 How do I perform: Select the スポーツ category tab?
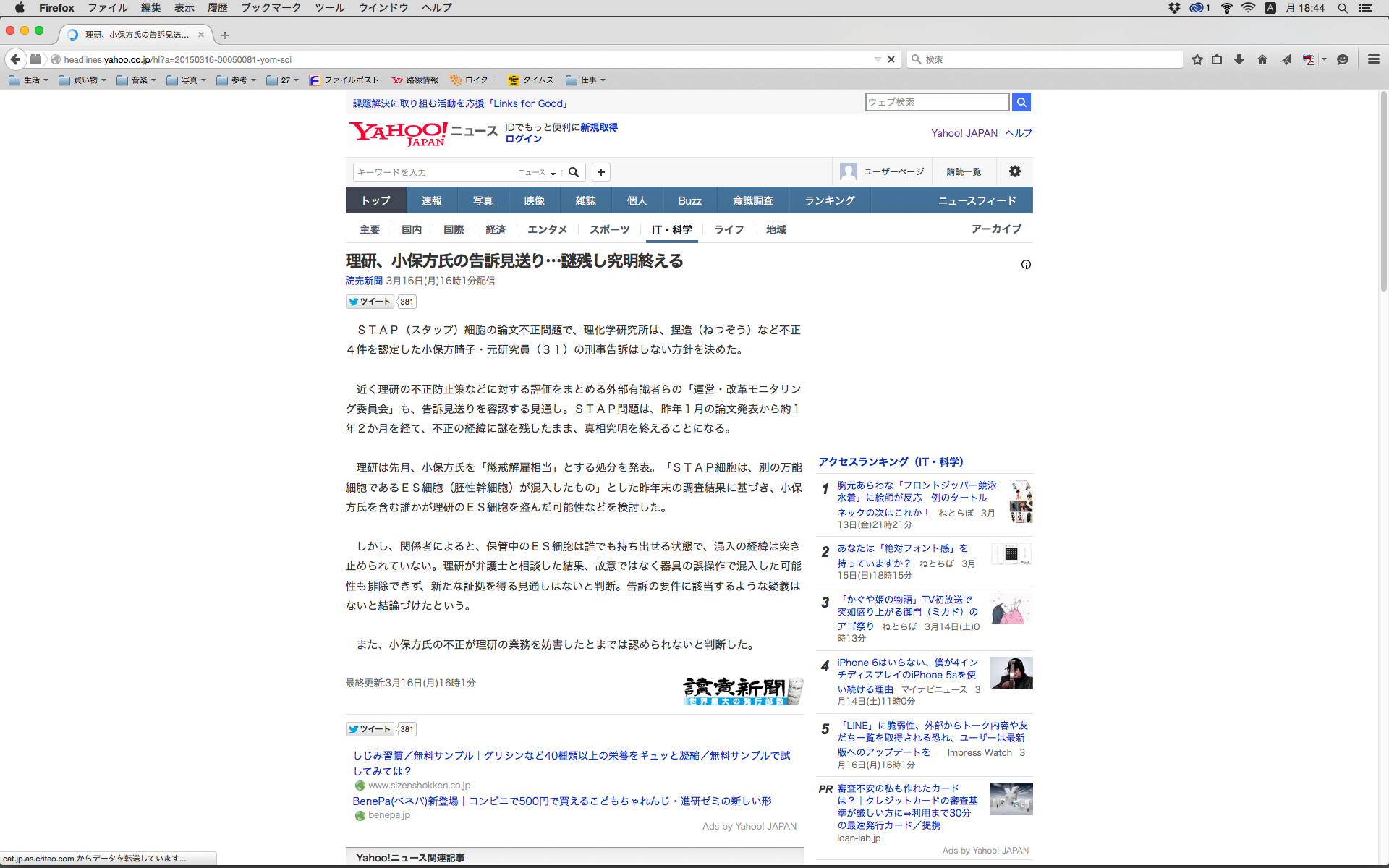click(x=609, y=229)
